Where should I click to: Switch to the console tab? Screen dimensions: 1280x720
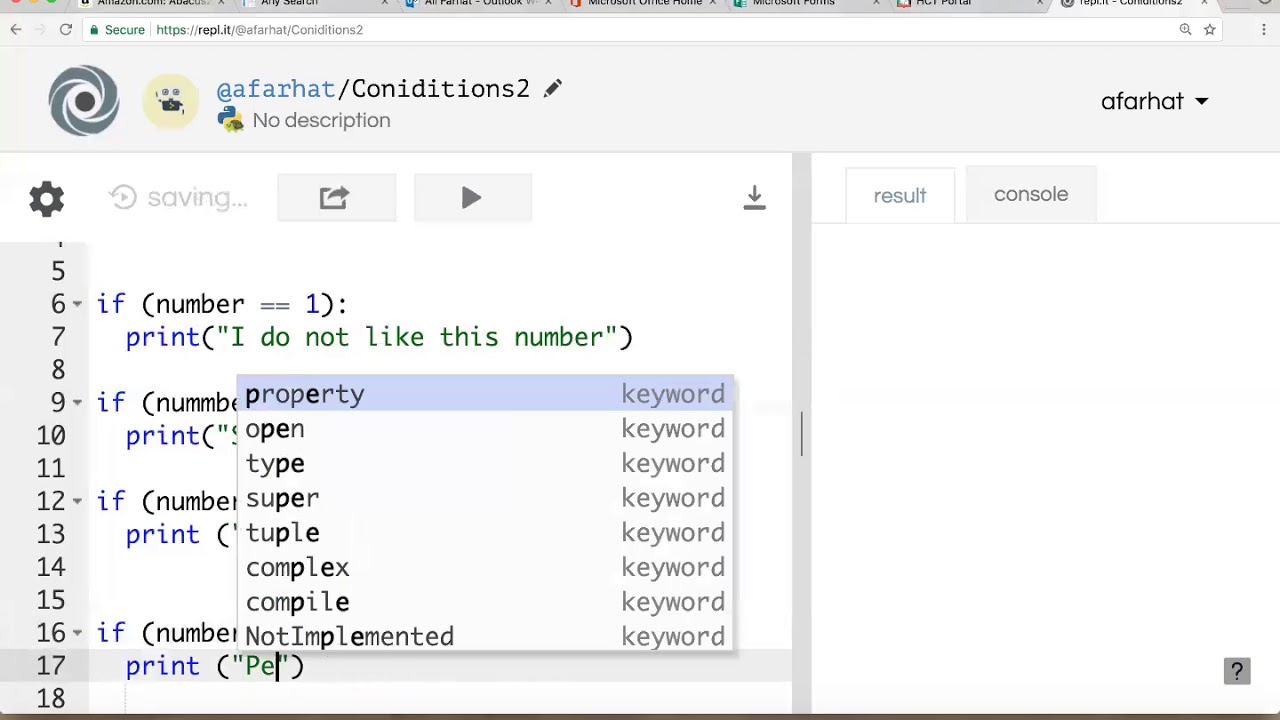pos(1031,195)
